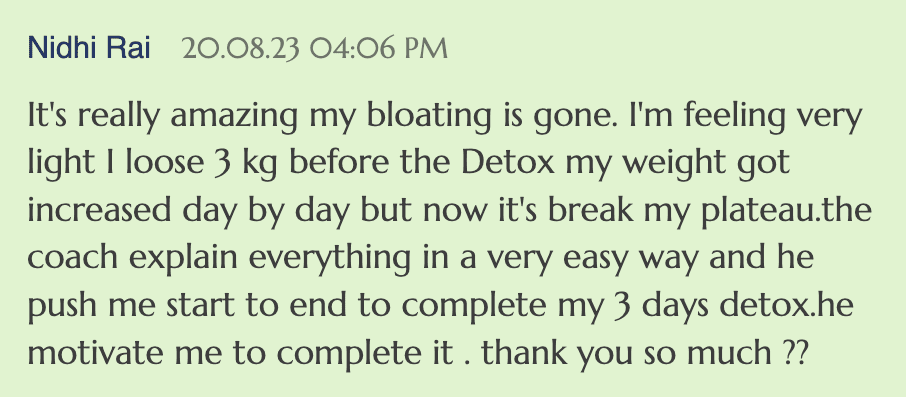This screenshot has width=906, height=397.
Task: Click the line starting "It's really amazing"
Action: (x=445, y=118)
